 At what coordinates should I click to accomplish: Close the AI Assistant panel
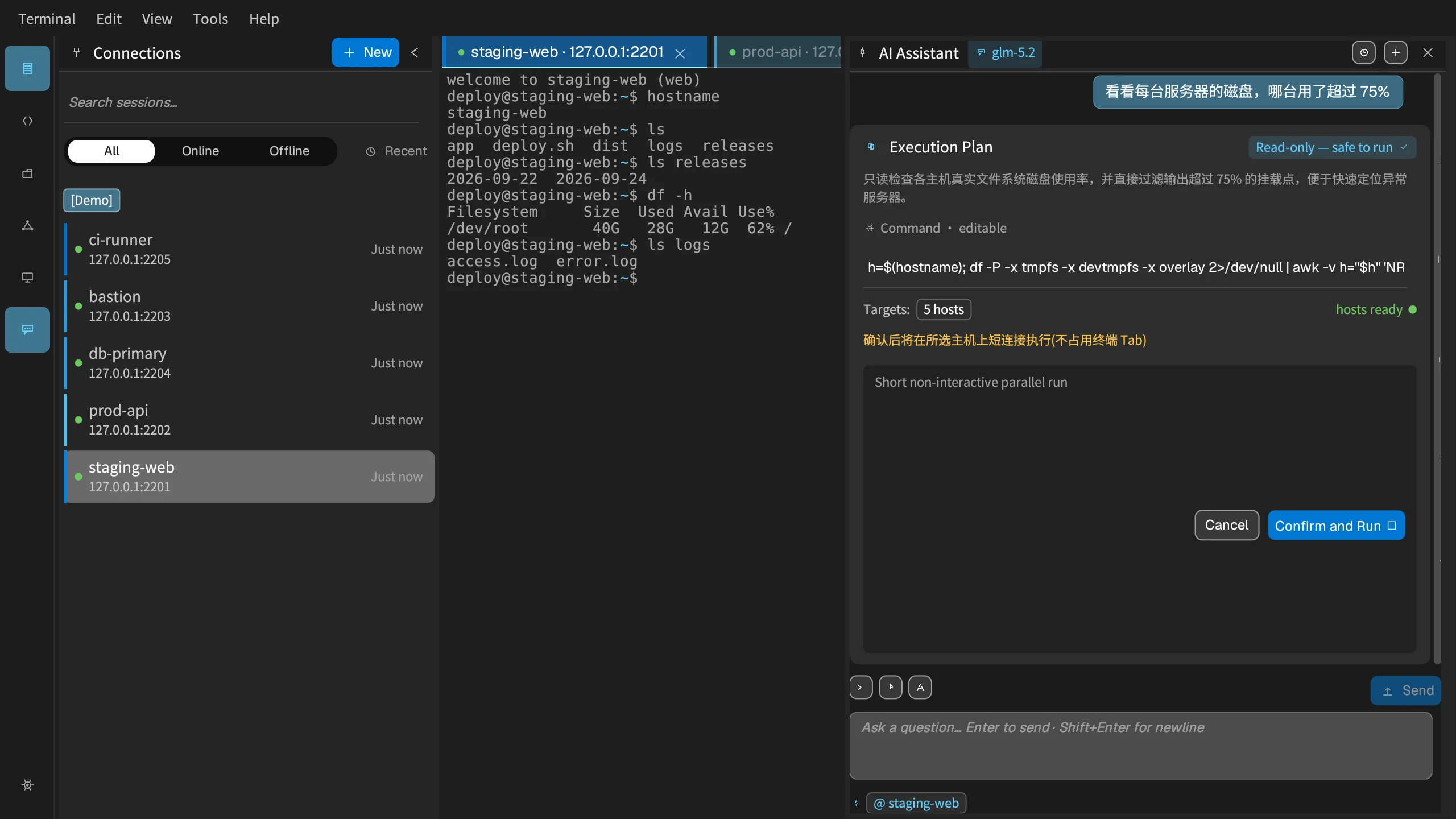point(1428,52)
